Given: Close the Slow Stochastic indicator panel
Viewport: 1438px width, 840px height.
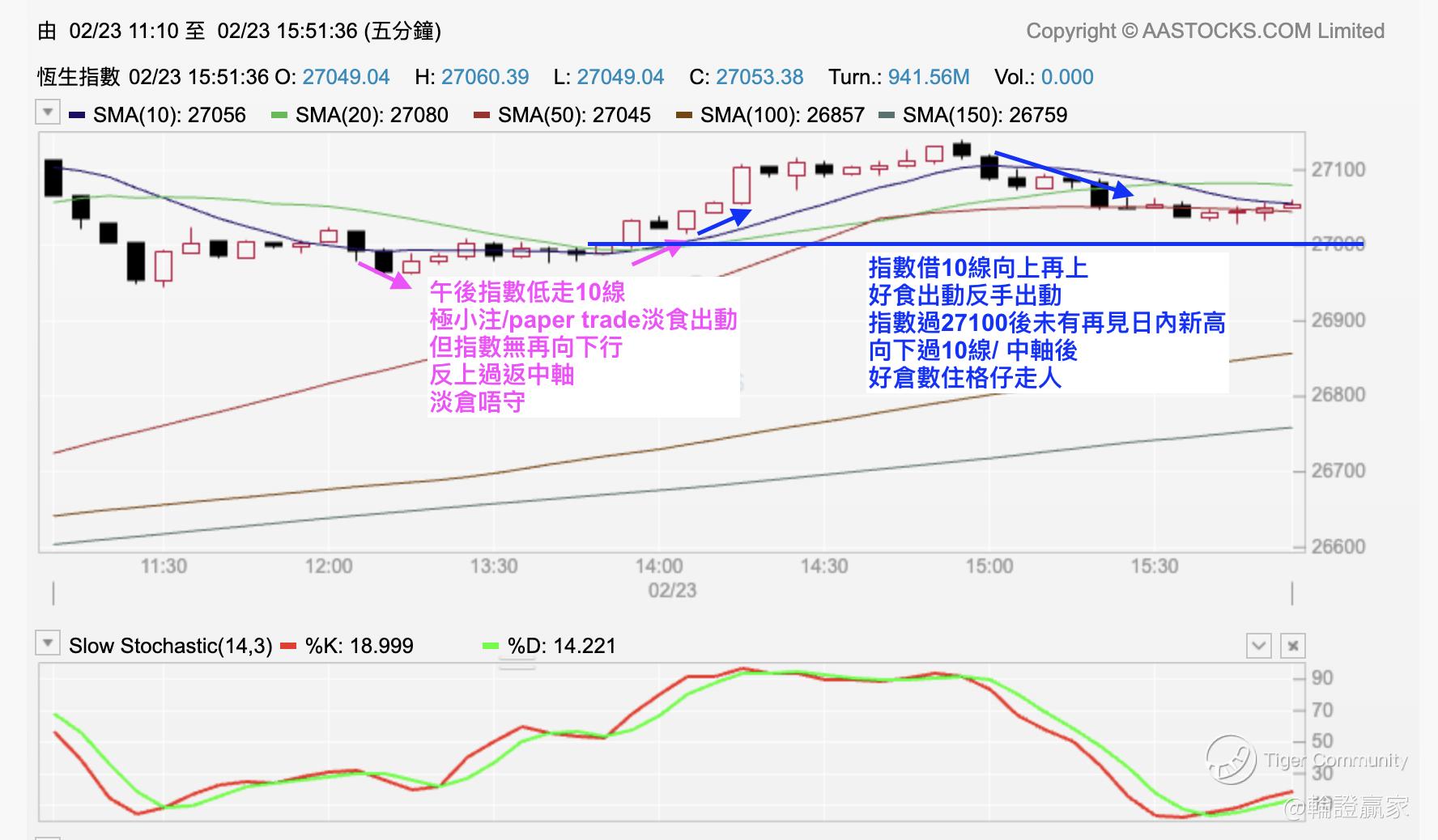Looking at the screenshot, I should click(1293, 646).
